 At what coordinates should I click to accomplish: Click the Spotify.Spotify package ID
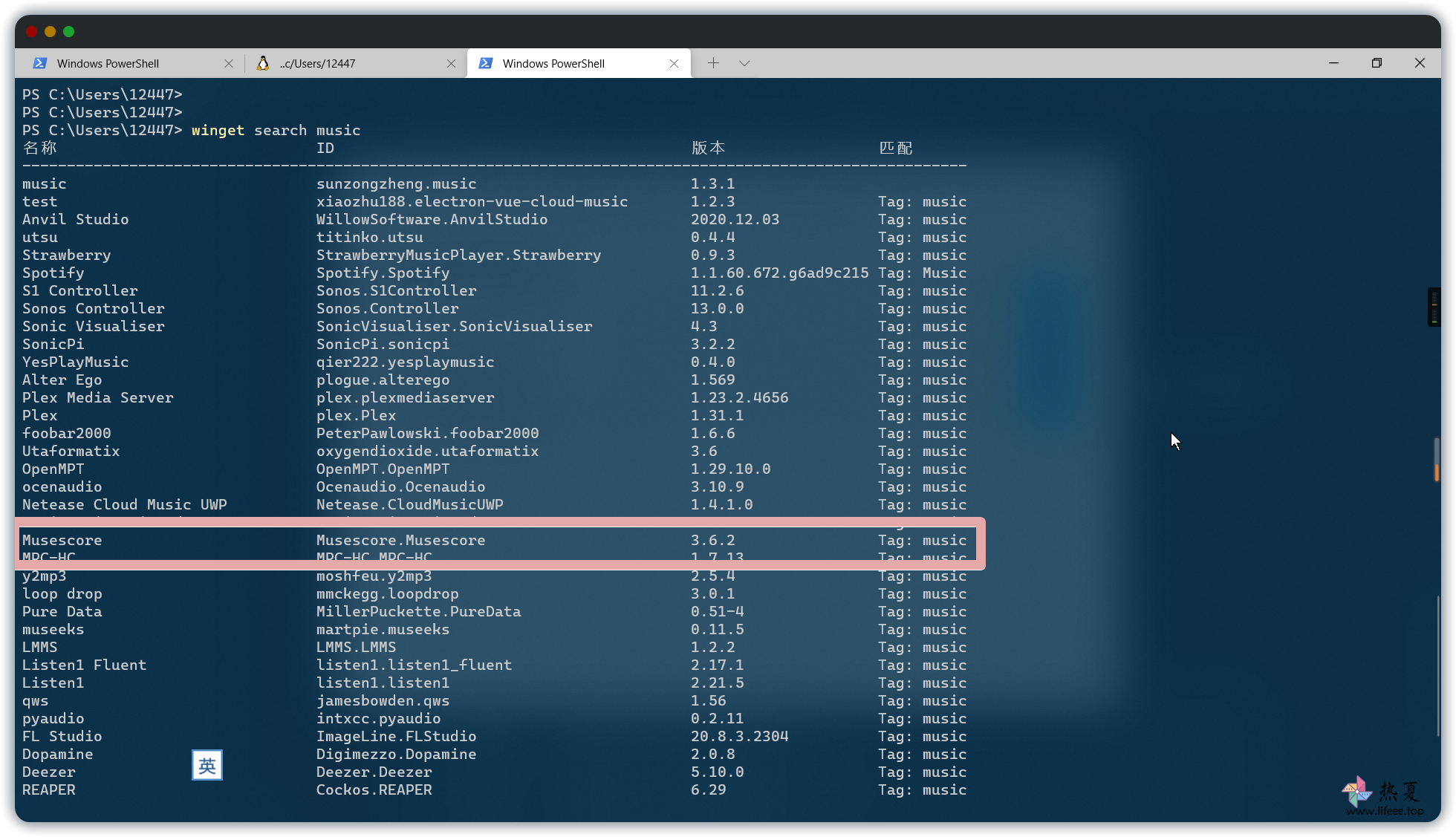383,273
